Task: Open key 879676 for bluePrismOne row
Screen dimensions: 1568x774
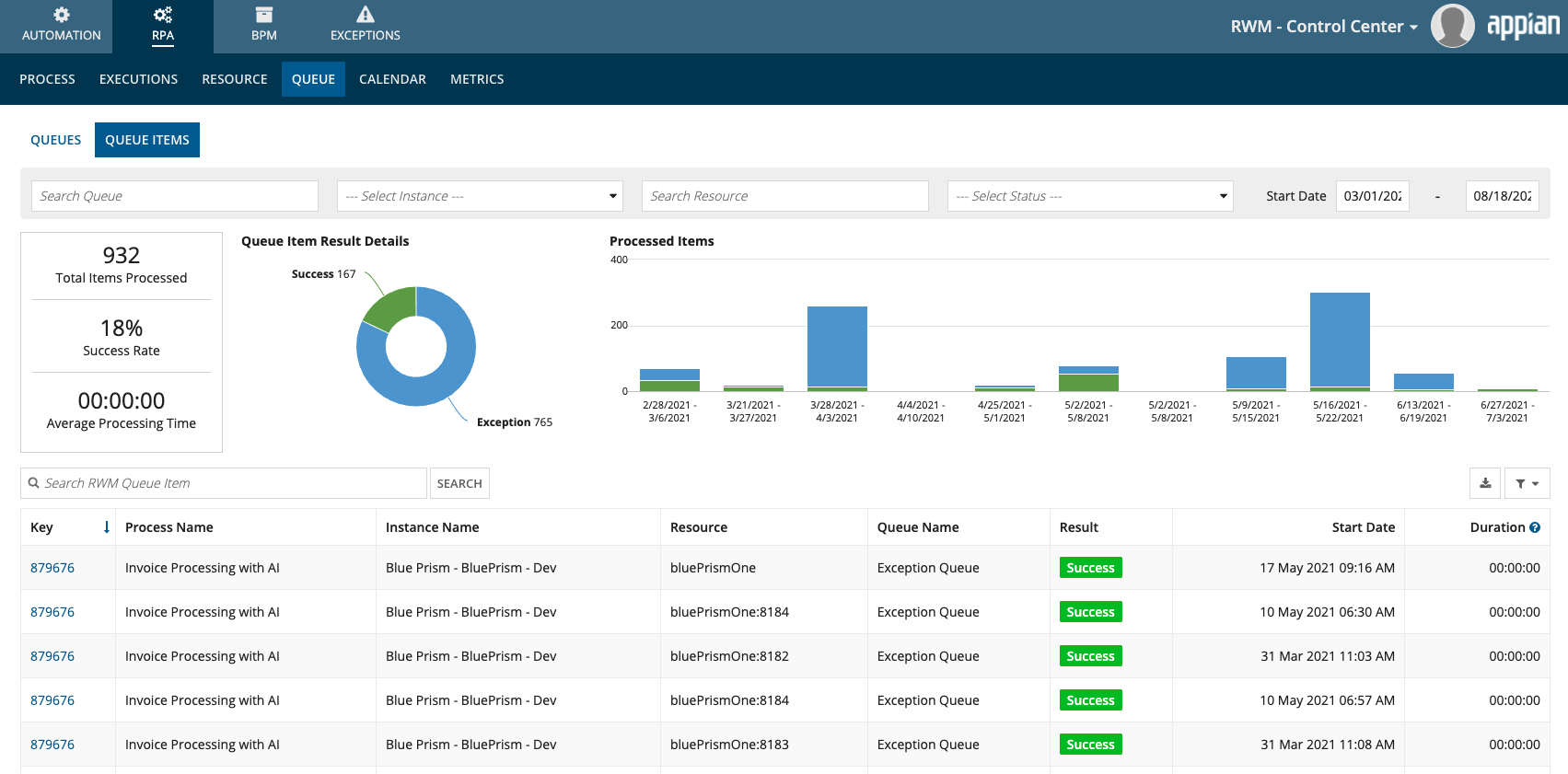Action: [x=52, y=568]
